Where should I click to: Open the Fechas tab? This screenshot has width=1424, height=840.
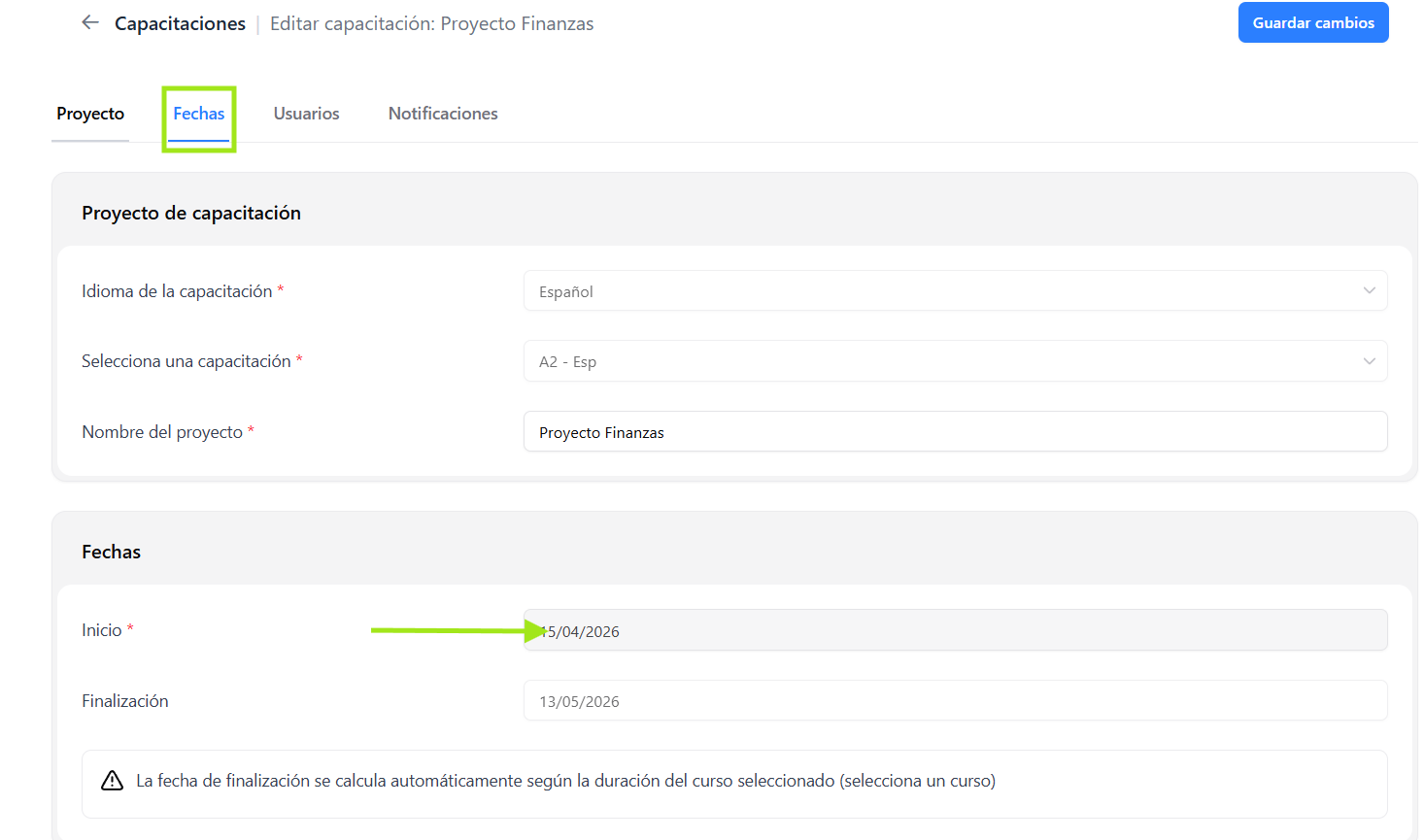coord(199,114)
